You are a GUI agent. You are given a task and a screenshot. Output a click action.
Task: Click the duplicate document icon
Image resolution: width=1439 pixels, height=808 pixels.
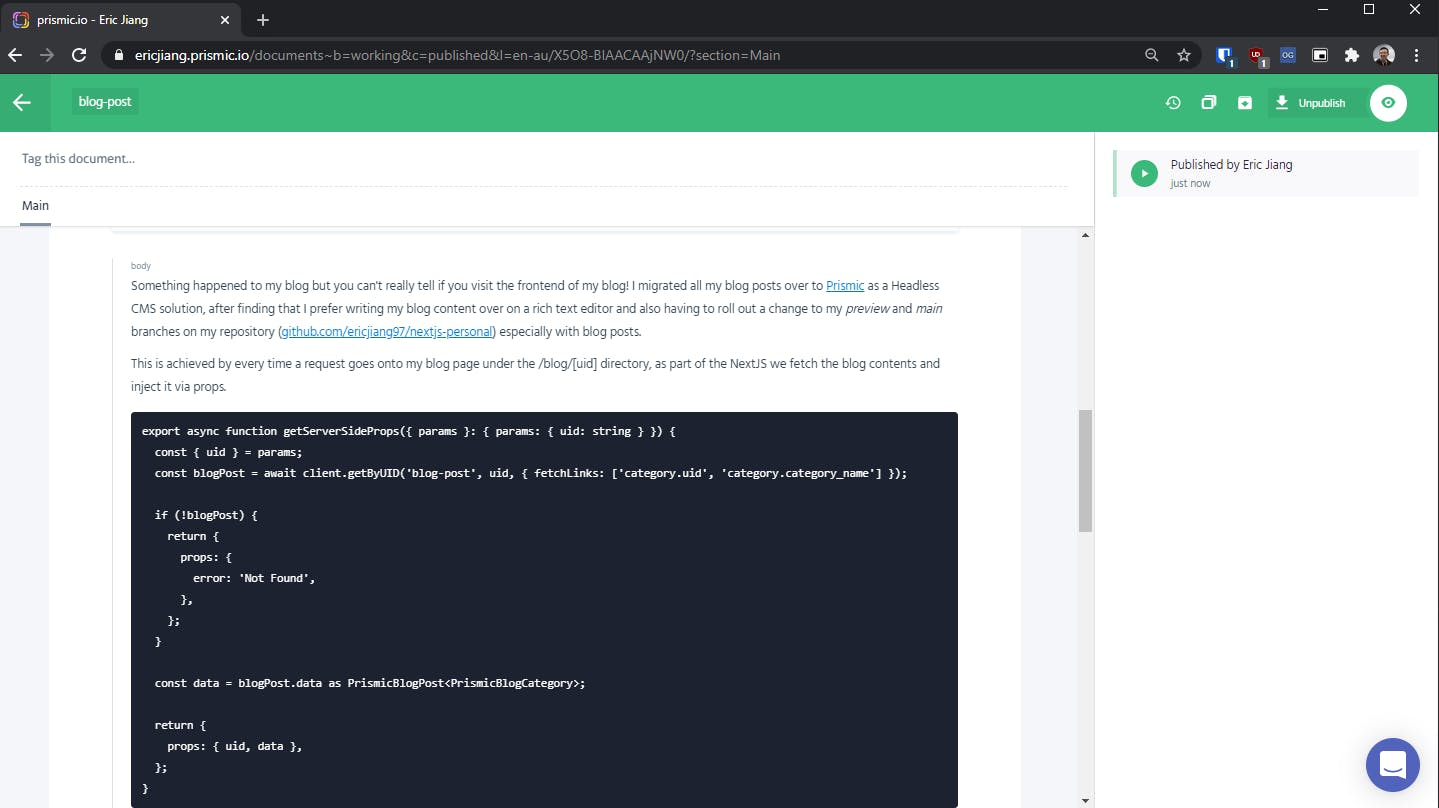1208,102
